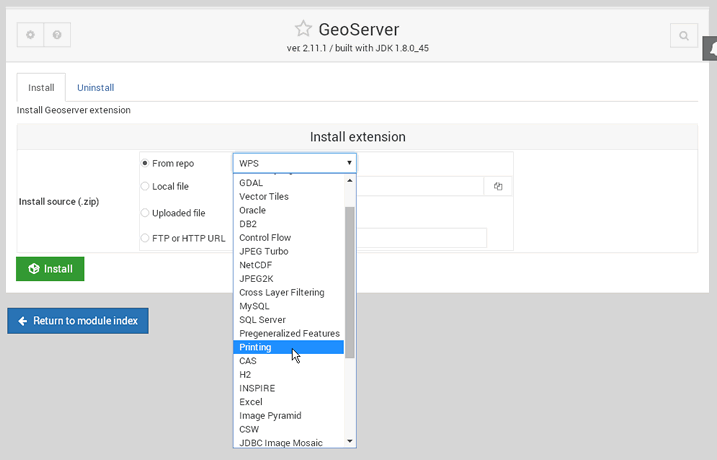Select the highlighted Printing option

point(289,348)
